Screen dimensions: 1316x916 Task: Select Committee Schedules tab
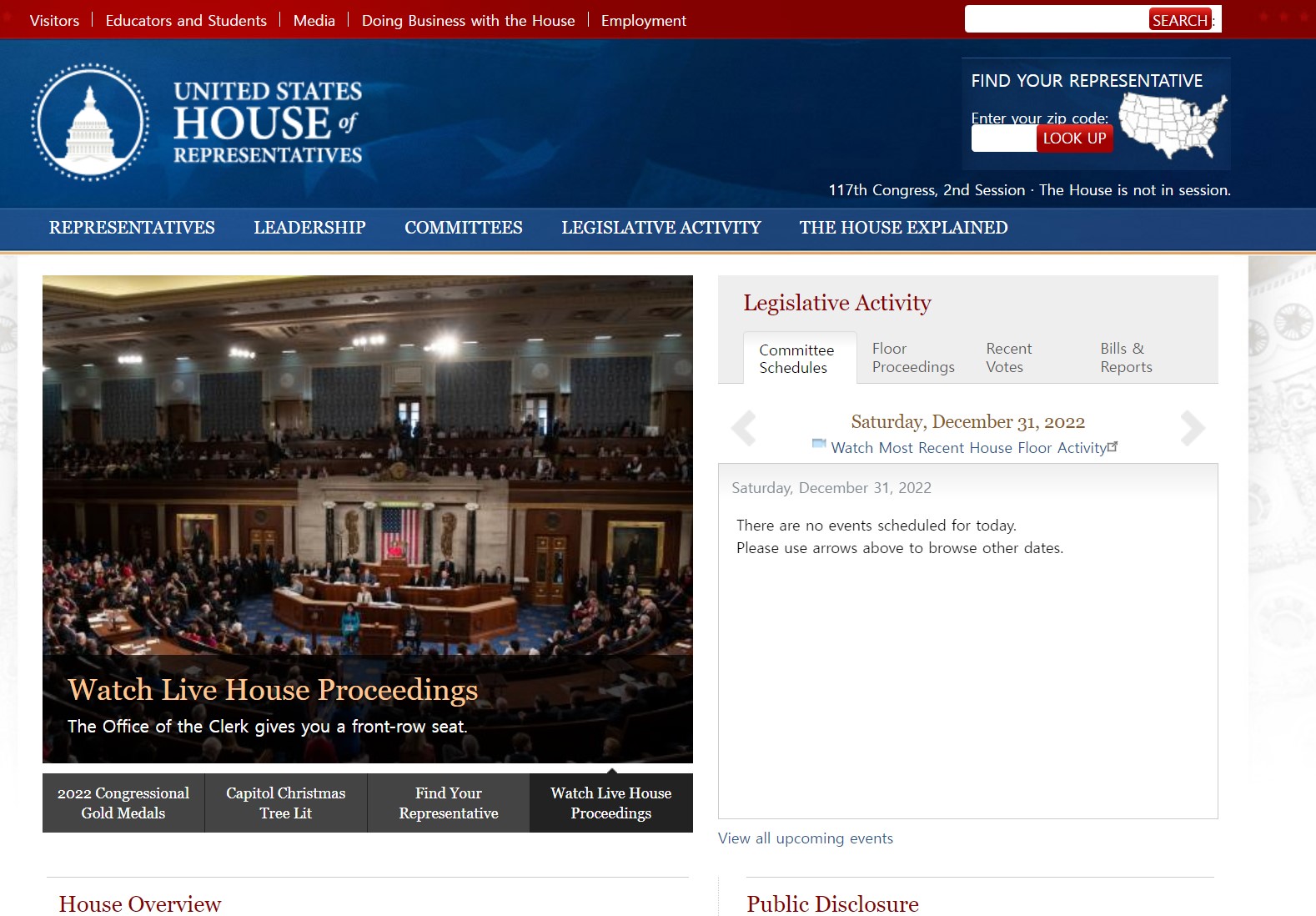[800, 359]
